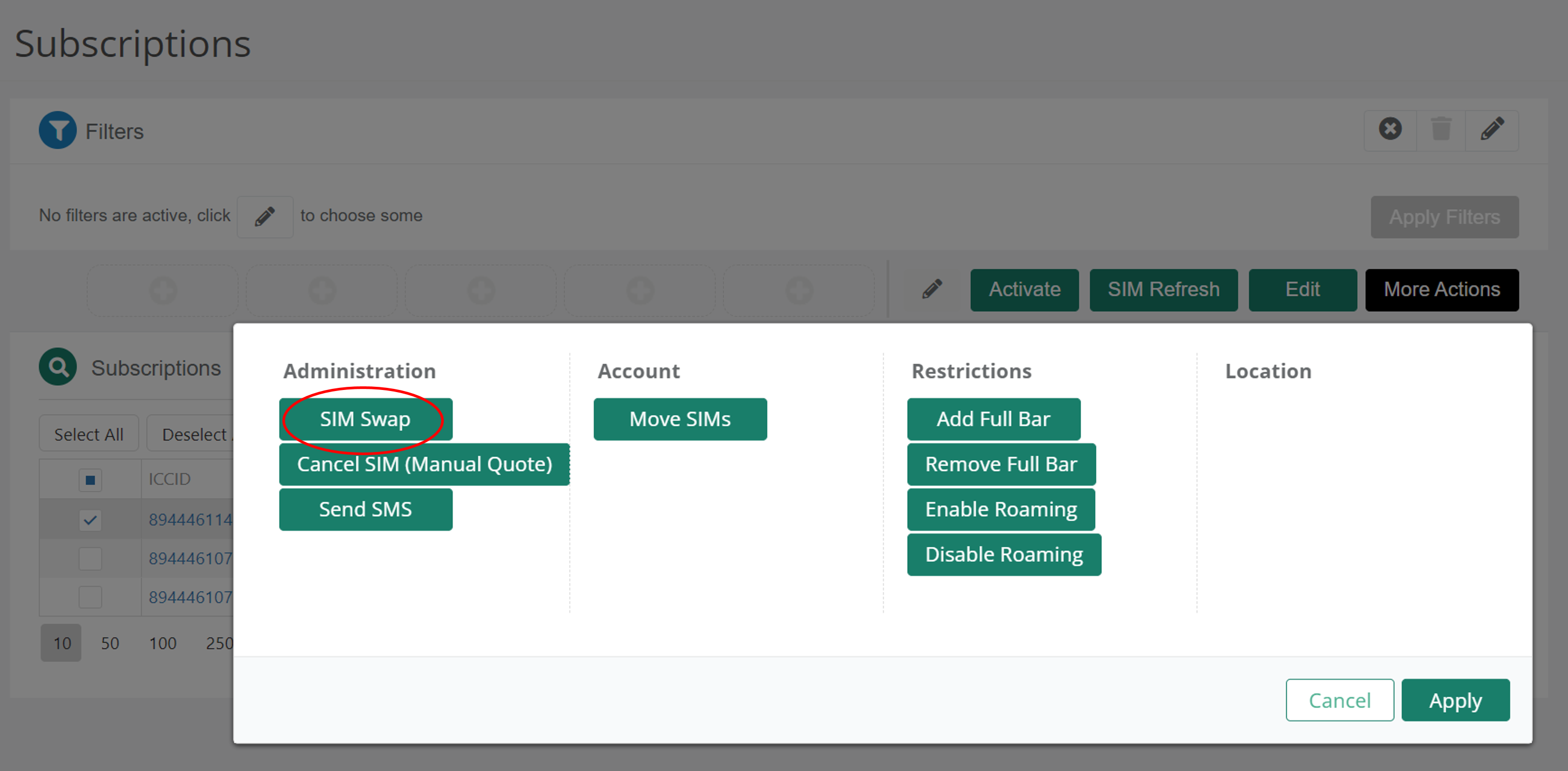Screen dimensions: 1568x771
Task: Click the inline pencil to choose filters
Action: coord(264,216)
